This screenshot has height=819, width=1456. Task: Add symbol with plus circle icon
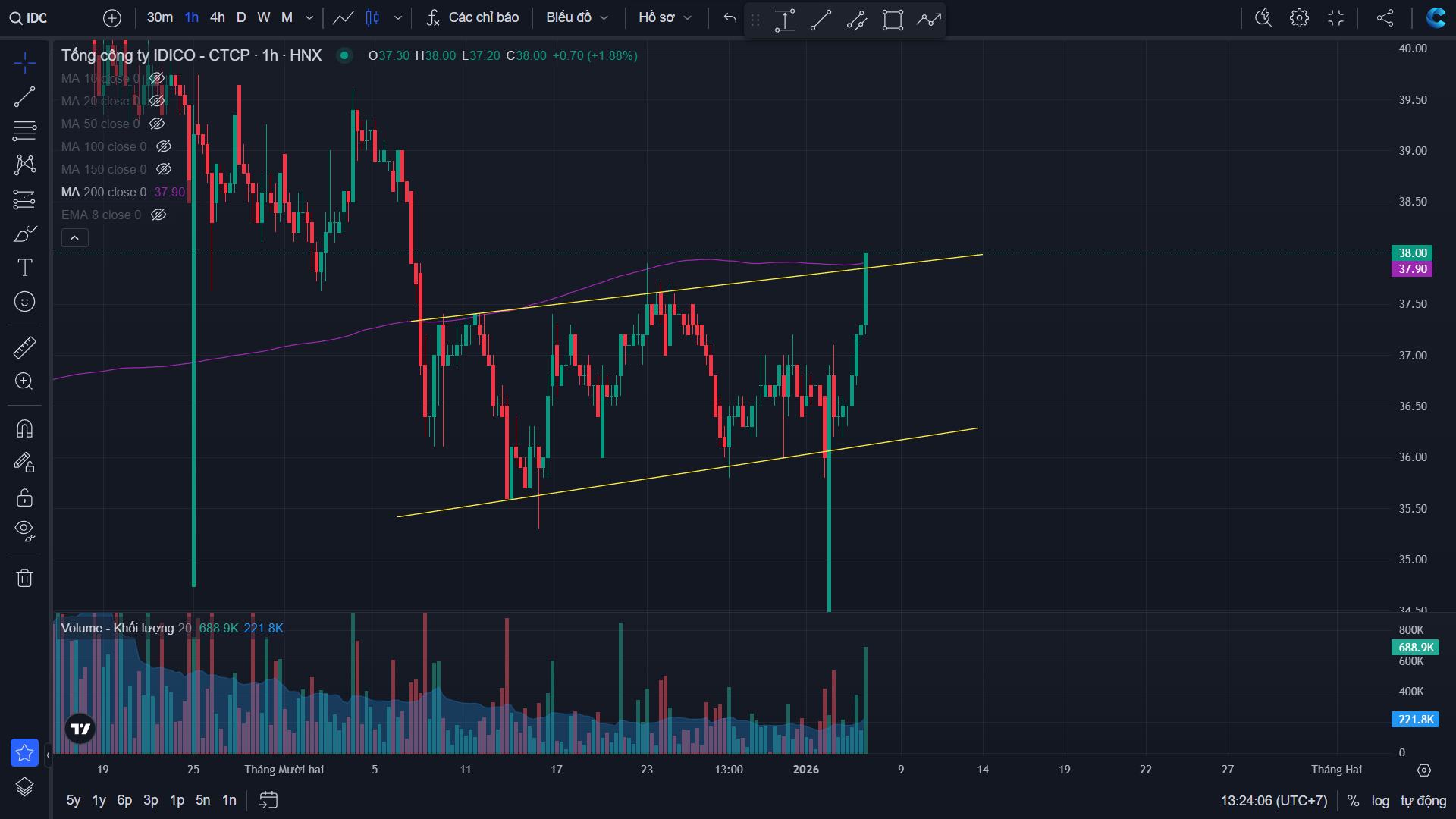111,17
